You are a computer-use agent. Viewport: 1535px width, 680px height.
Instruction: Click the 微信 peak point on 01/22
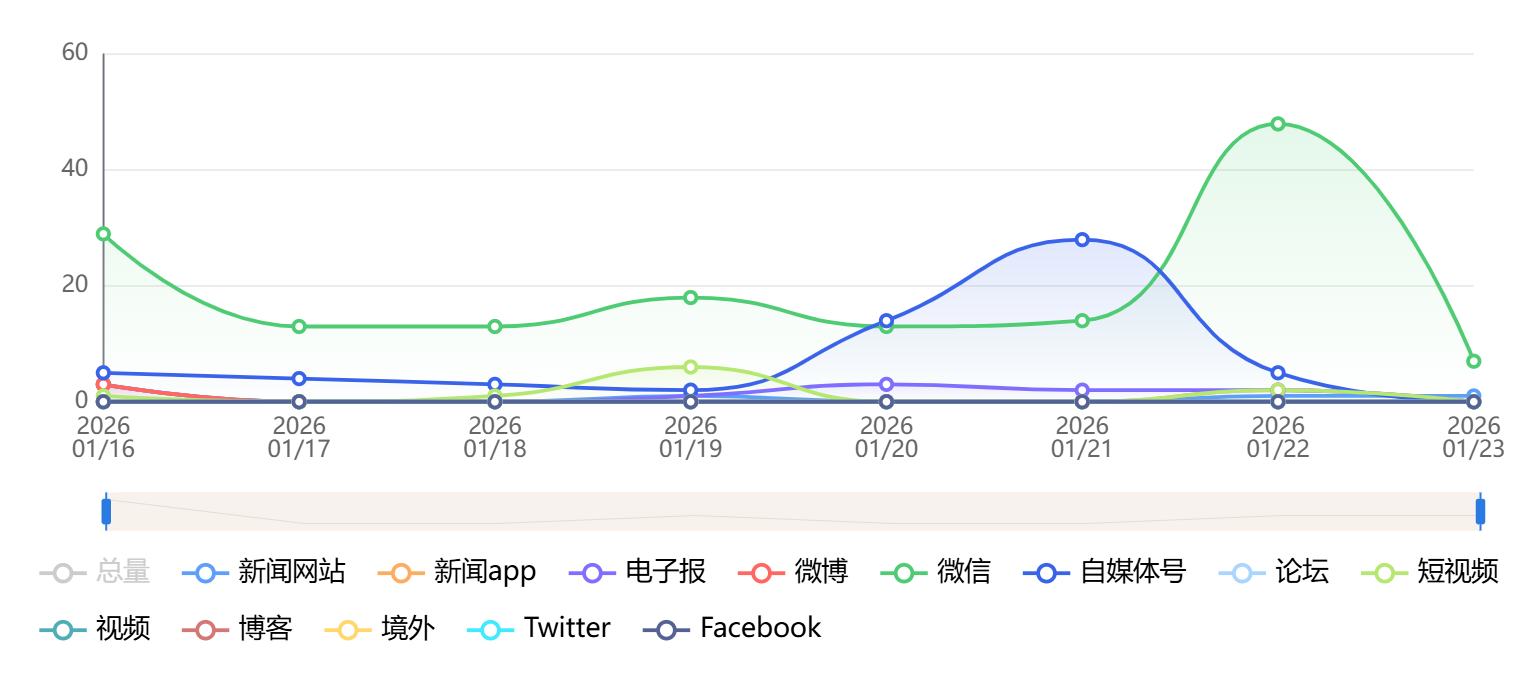pyautogui.click(x=1278, y=124)
